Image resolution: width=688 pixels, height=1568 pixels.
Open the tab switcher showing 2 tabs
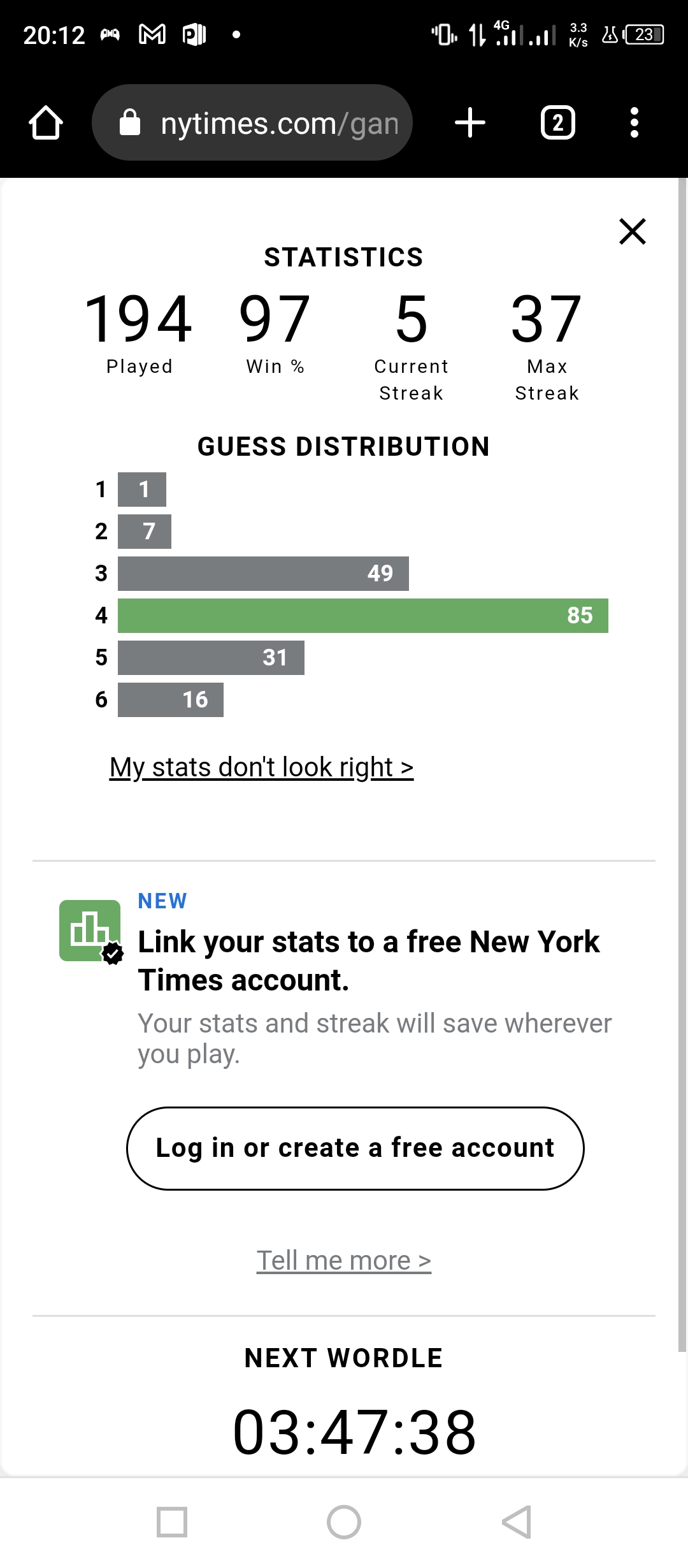558,122
